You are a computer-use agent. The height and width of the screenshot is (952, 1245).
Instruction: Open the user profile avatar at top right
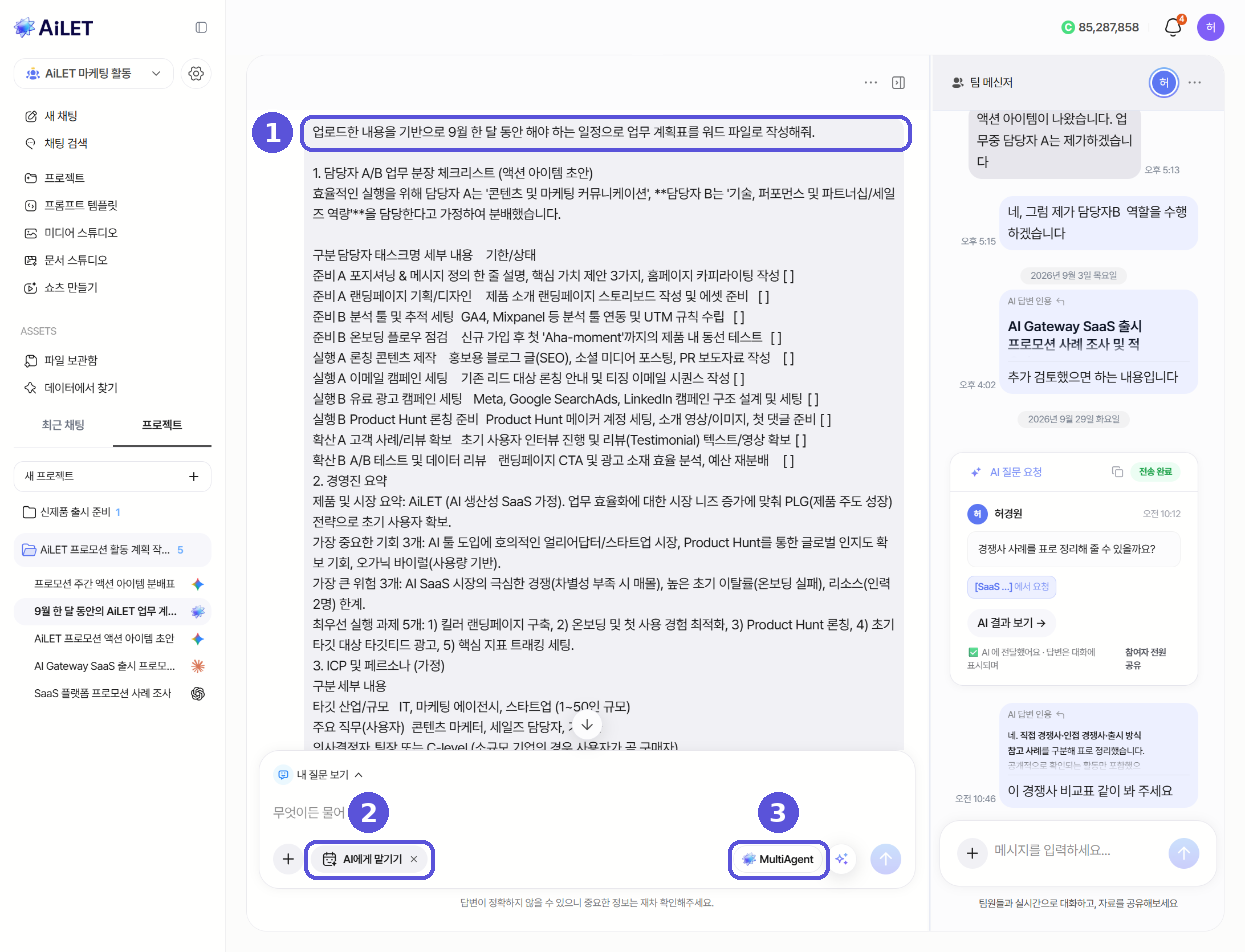[1210, 27]
